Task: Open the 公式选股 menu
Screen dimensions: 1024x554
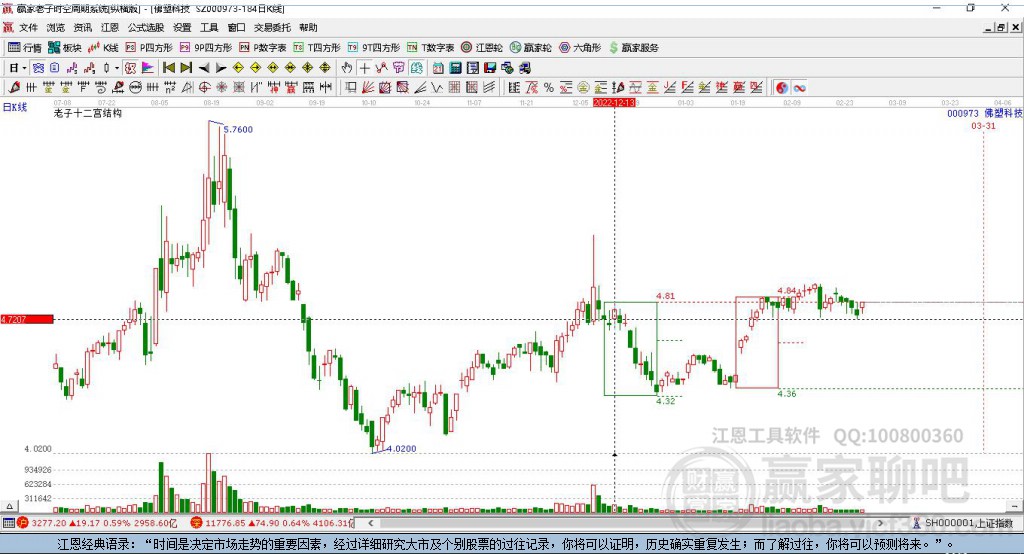Action: (146, 27)
